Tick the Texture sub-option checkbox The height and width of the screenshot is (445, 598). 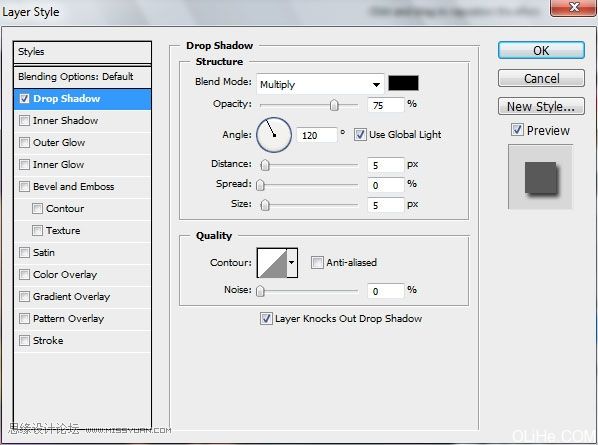tap(37, 231)
